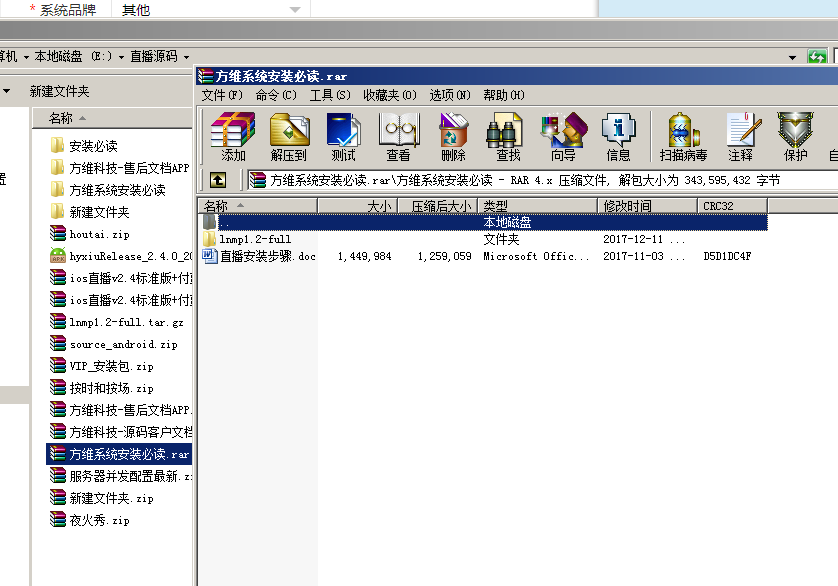Click the 直播源码 breadcrumb segment
The width and height of the screenshot is (838, 586).
click(154, 56)
